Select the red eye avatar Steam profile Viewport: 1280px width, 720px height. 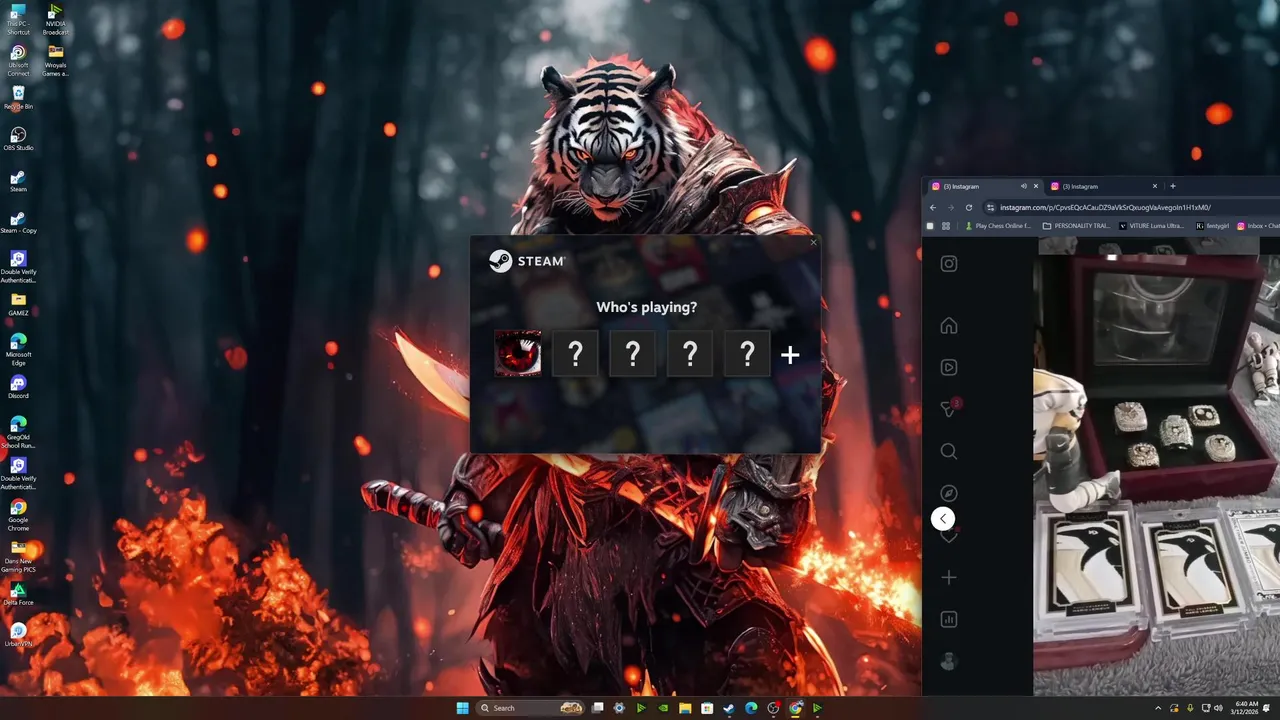pyautogui.click(x=518, y=354)
